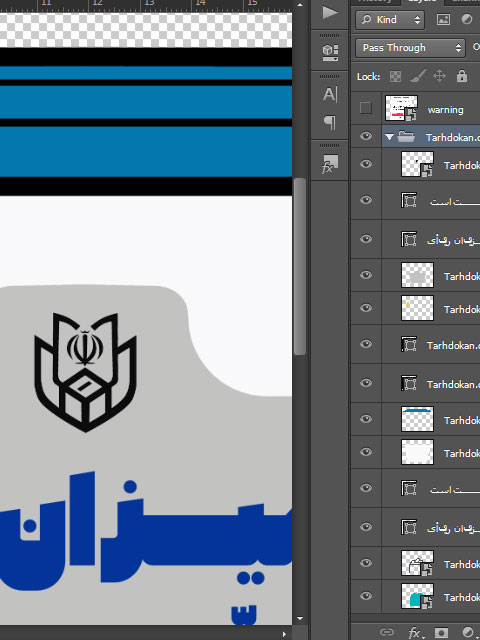Click the blue stripe on the canvas

(146, 151)
